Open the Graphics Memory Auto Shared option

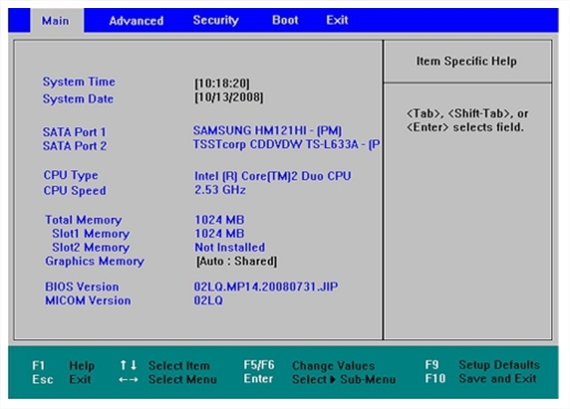pos(237,261)
